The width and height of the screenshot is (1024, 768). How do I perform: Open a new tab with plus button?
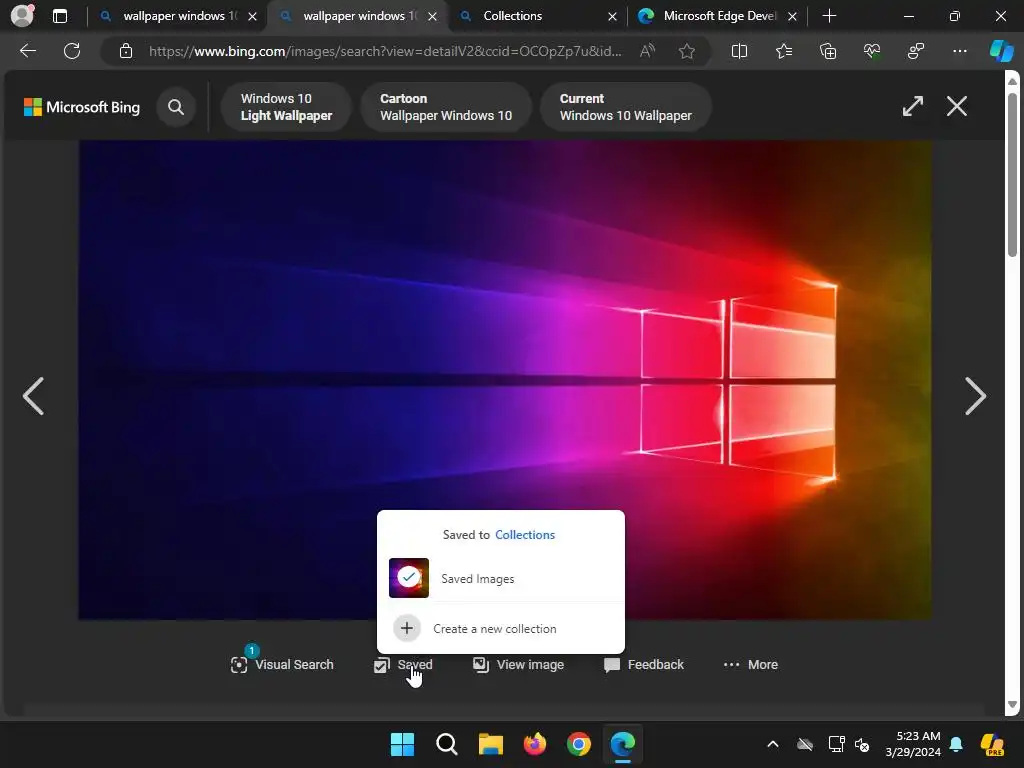[829, 16]
